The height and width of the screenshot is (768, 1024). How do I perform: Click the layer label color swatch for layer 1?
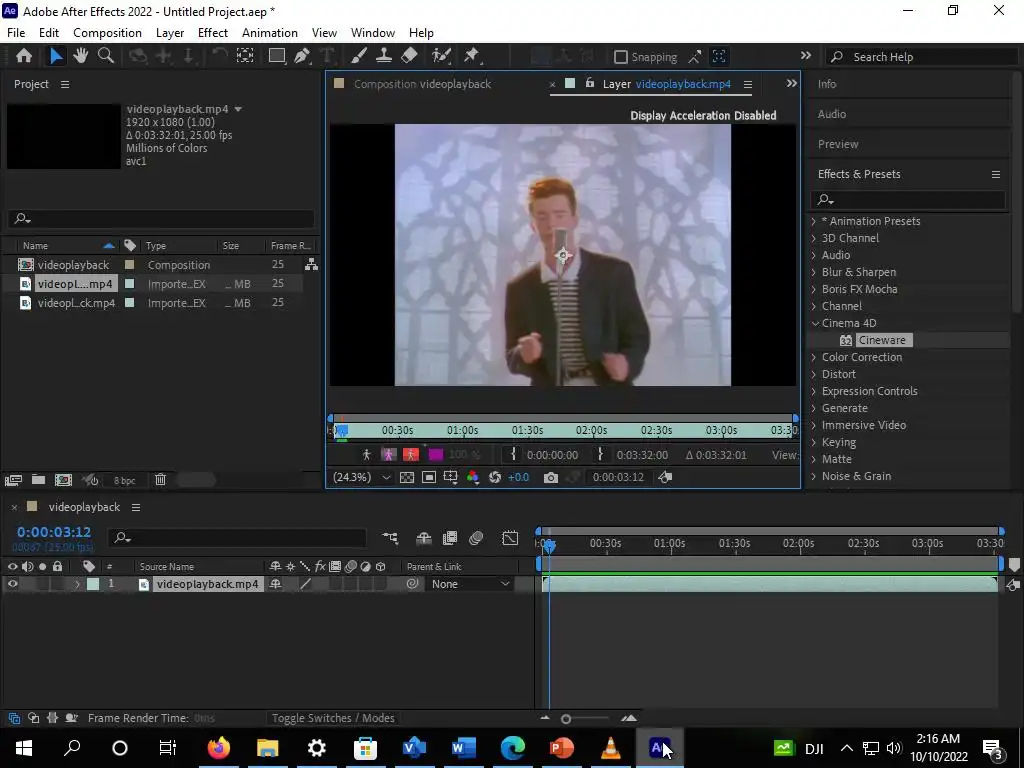click(93, 584)
